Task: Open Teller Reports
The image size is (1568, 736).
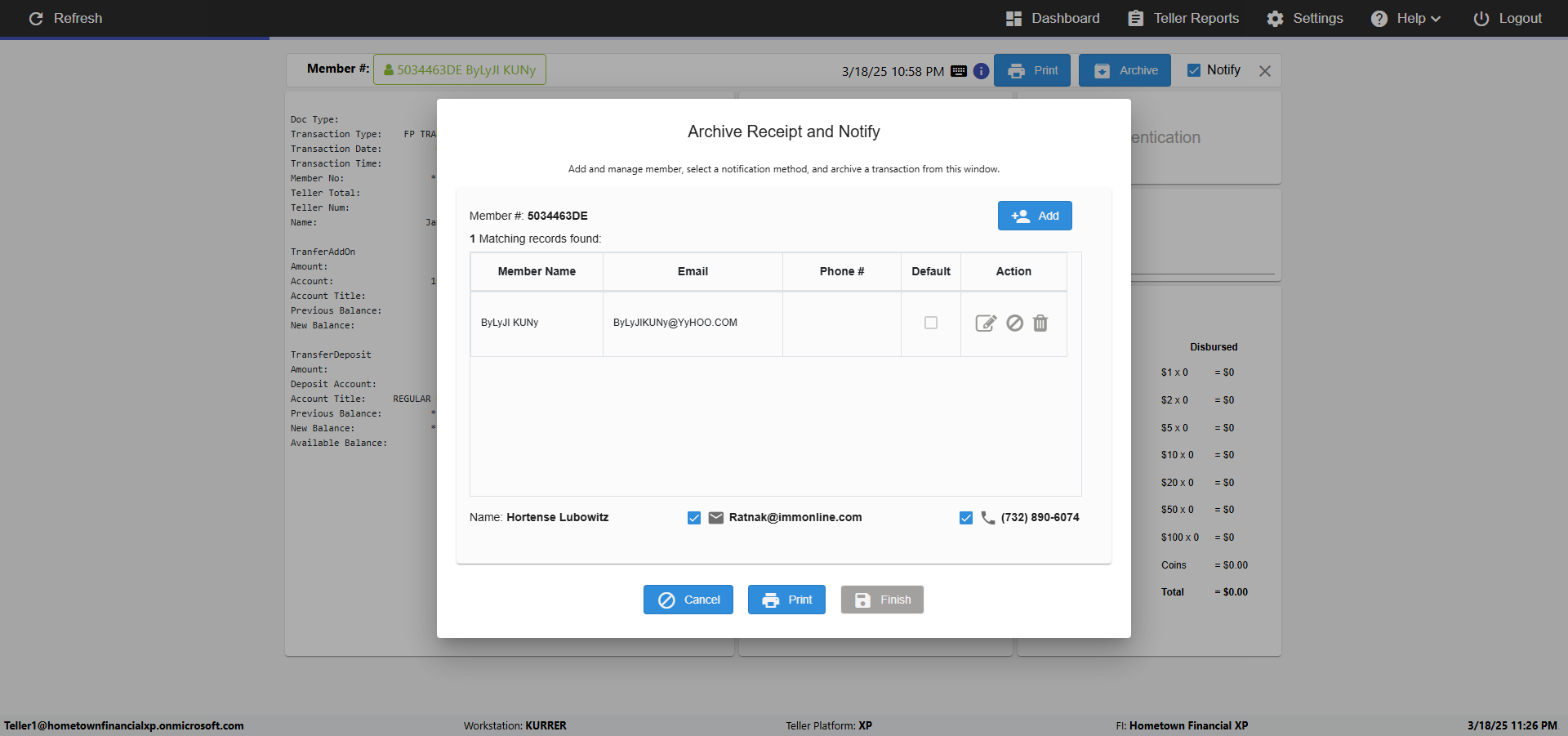Action: 1183,18
